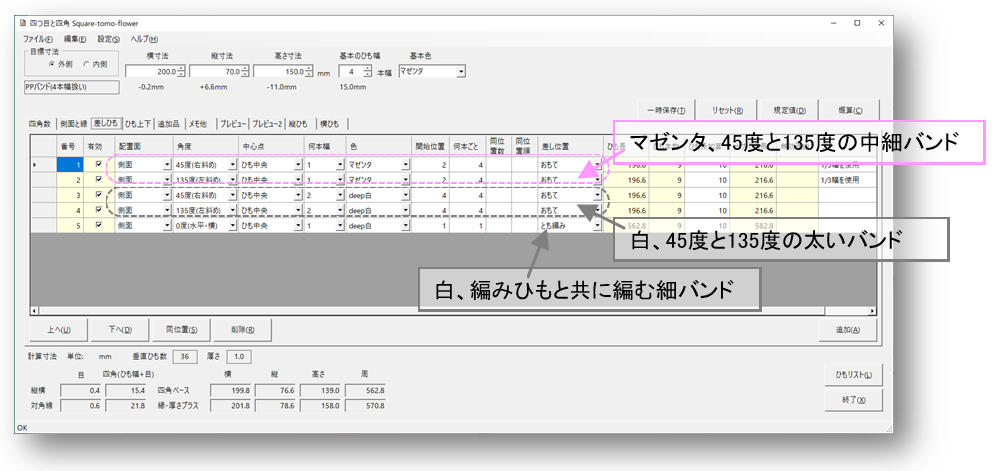The width and height of the screenshot is (1003, 471).
Task: Click the 垂直ひも数 36 field
Action: (x=185, y=356)
